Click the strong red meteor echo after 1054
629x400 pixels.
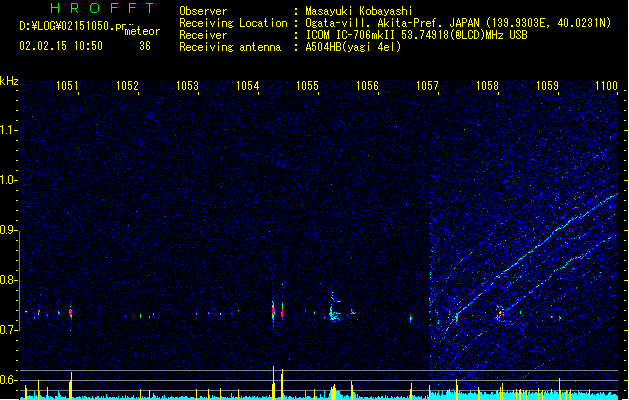(273, 311)
